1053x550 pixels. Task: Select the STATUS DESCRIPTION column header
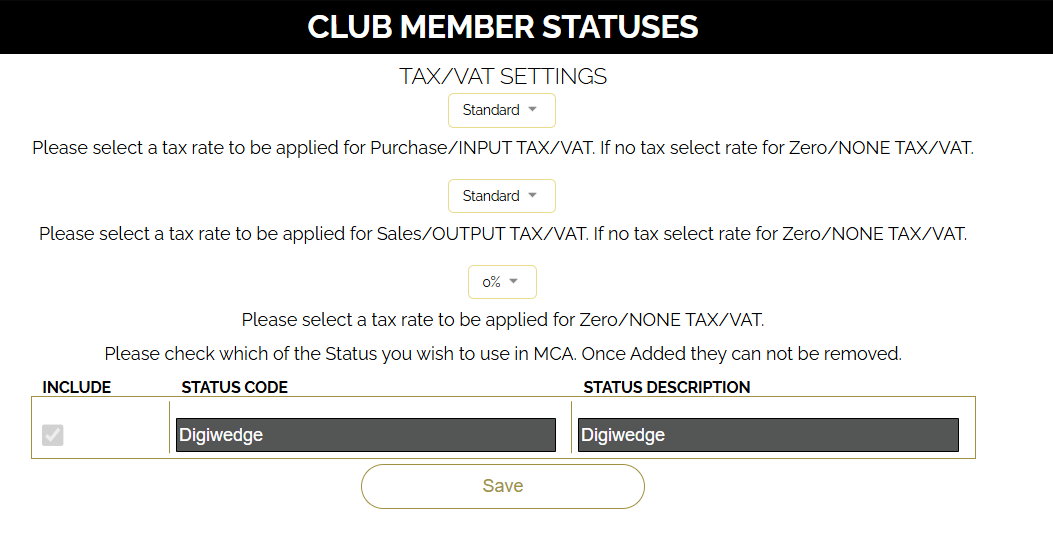[x=667, y=387]
